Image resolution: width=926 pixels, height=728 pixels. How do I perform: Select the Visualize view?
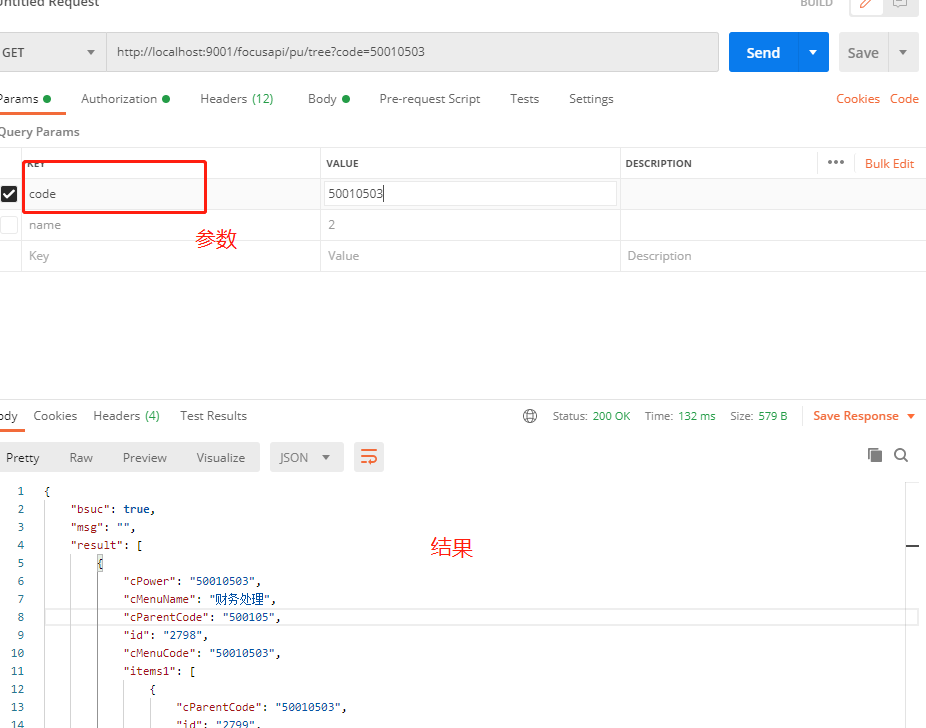[220, 458]
